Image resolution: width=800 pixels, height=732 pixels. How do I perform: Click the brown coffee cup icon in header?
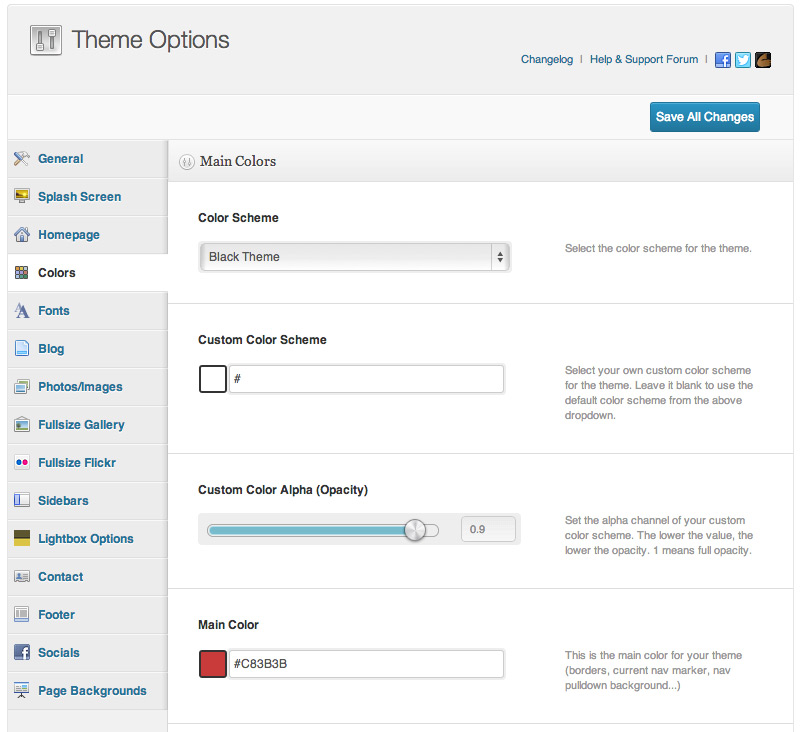(x=763, y=60)
